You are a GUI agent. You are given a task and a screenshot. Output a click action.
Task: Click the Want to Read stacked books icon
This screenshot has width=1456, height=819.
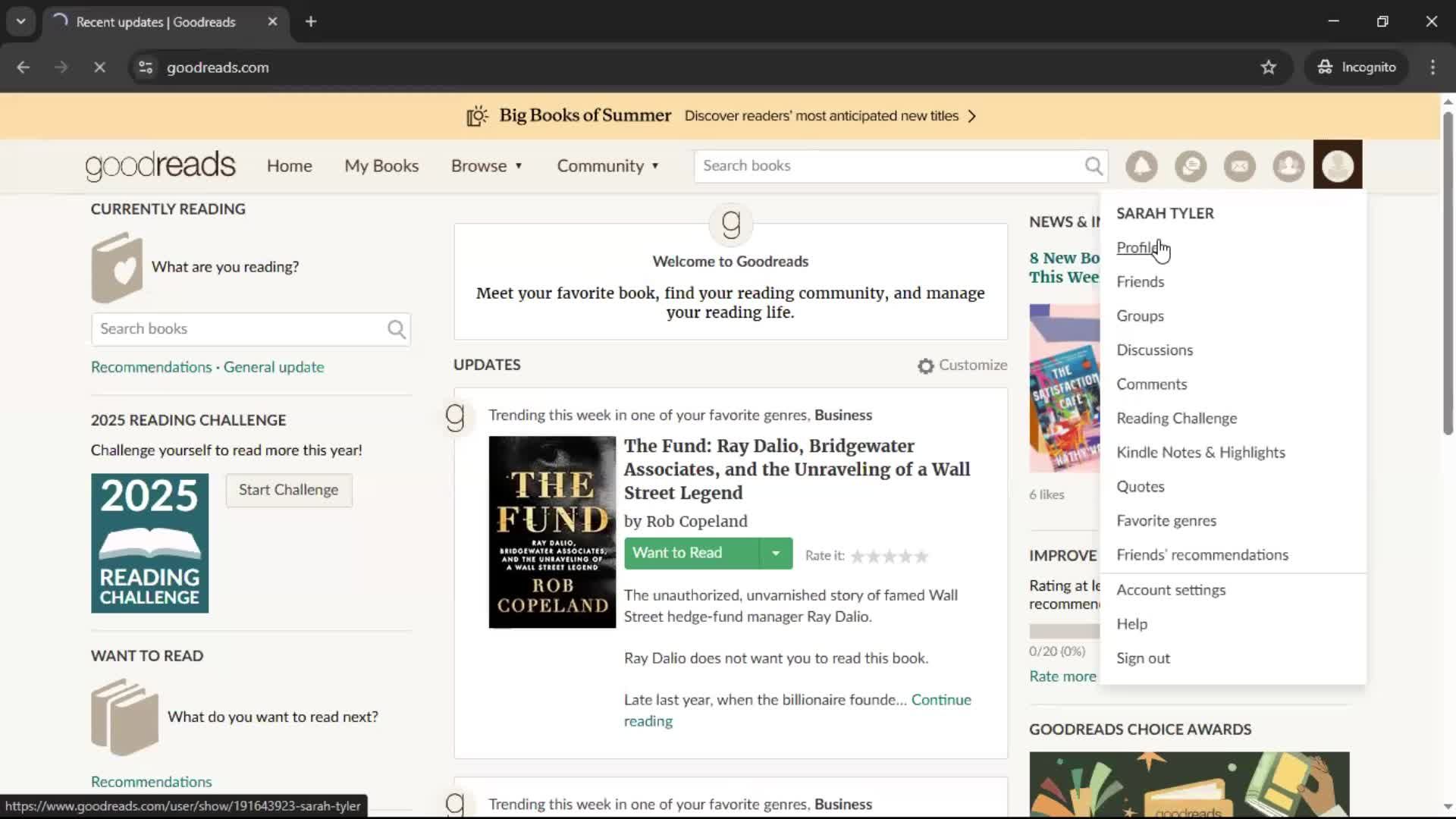125,717
